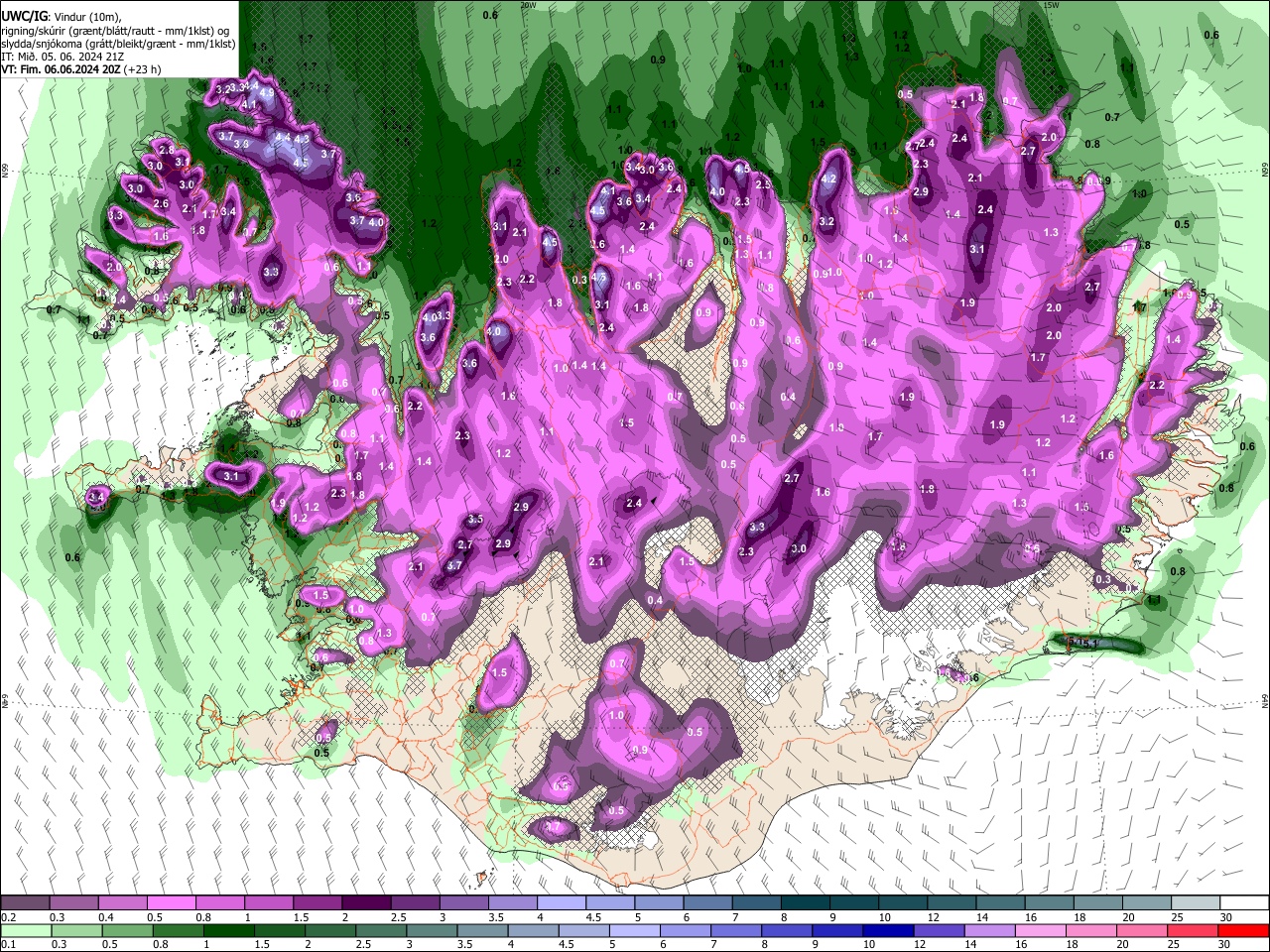Click the 15W longitude label at top
This screenshot has height=952, width=1270.
tap(1052, 5)
